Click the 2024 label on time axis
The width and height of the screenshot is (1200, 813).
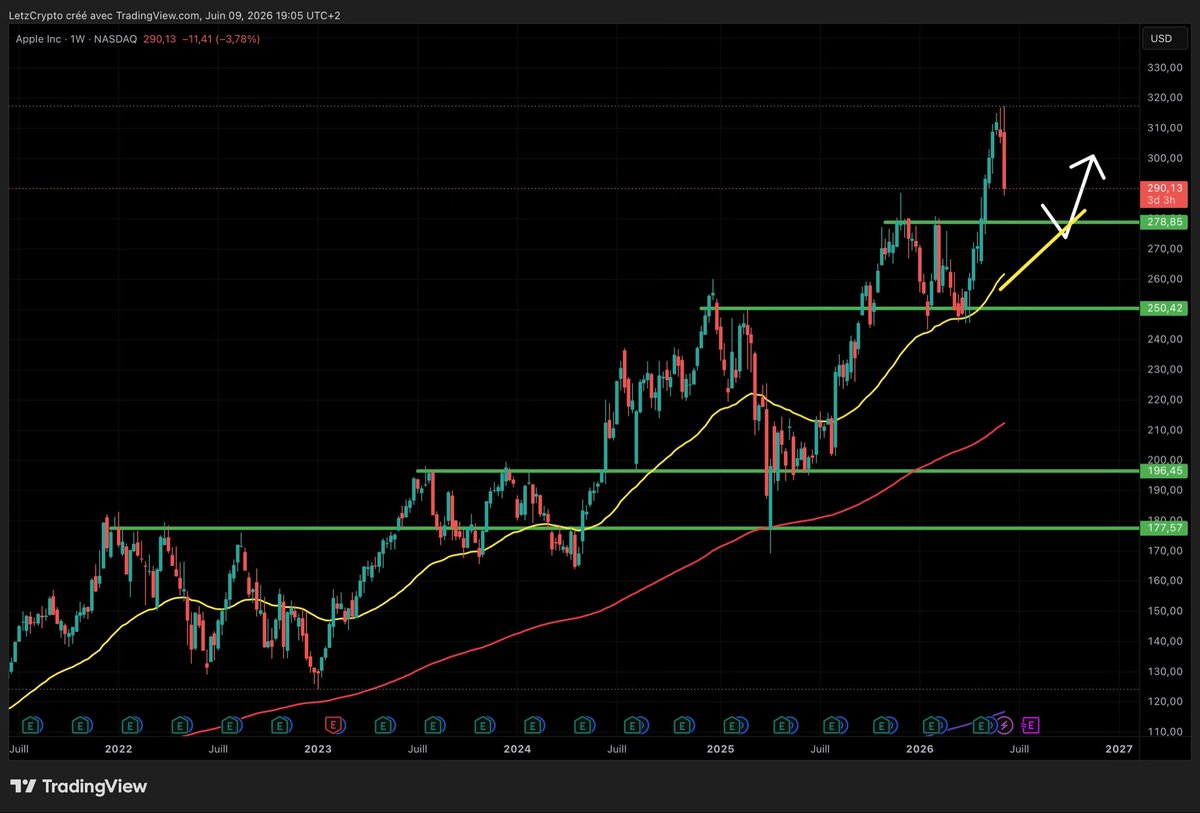(x=518, y=749)
